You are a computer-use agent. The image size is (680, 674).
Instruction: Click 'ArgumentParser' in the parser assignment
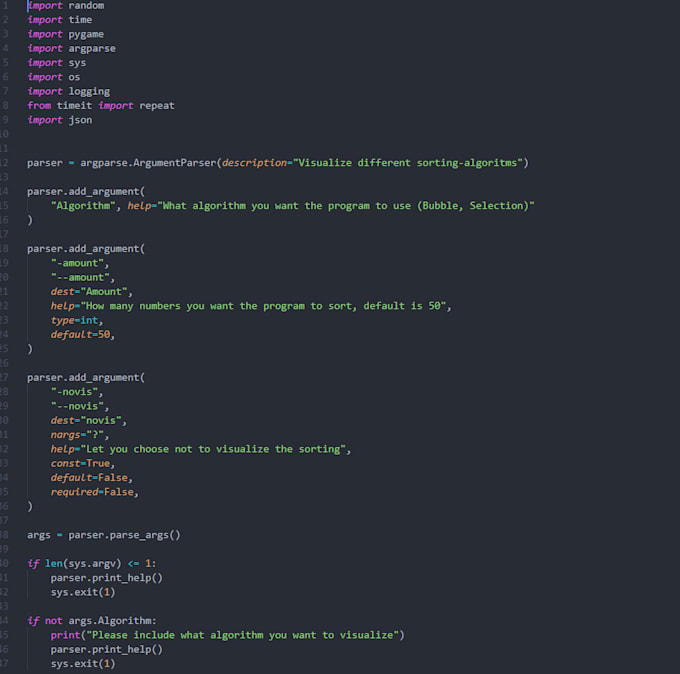tap(174, 163)
